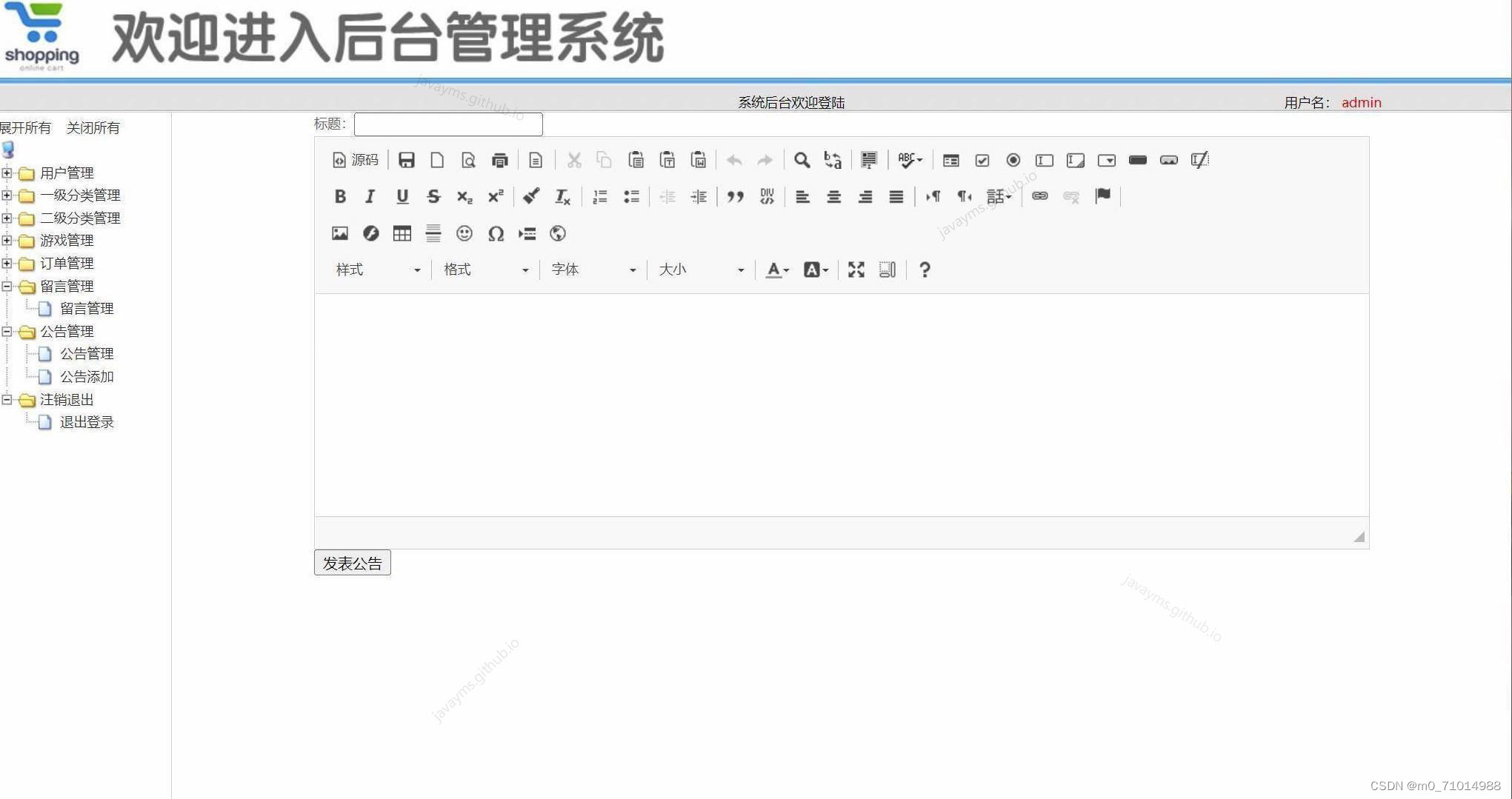Click 关闭所有 to close all

point(93,128)
